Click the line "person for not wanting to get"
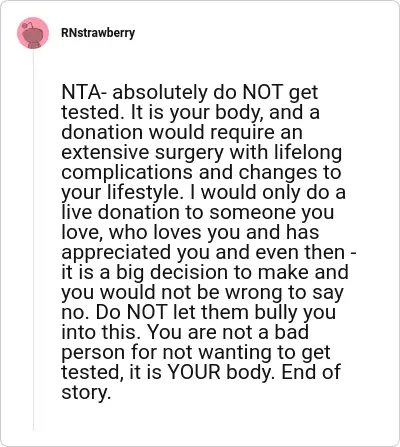This screenshot has width=400, height=447. pyautogui.click(x=196, y=352)
